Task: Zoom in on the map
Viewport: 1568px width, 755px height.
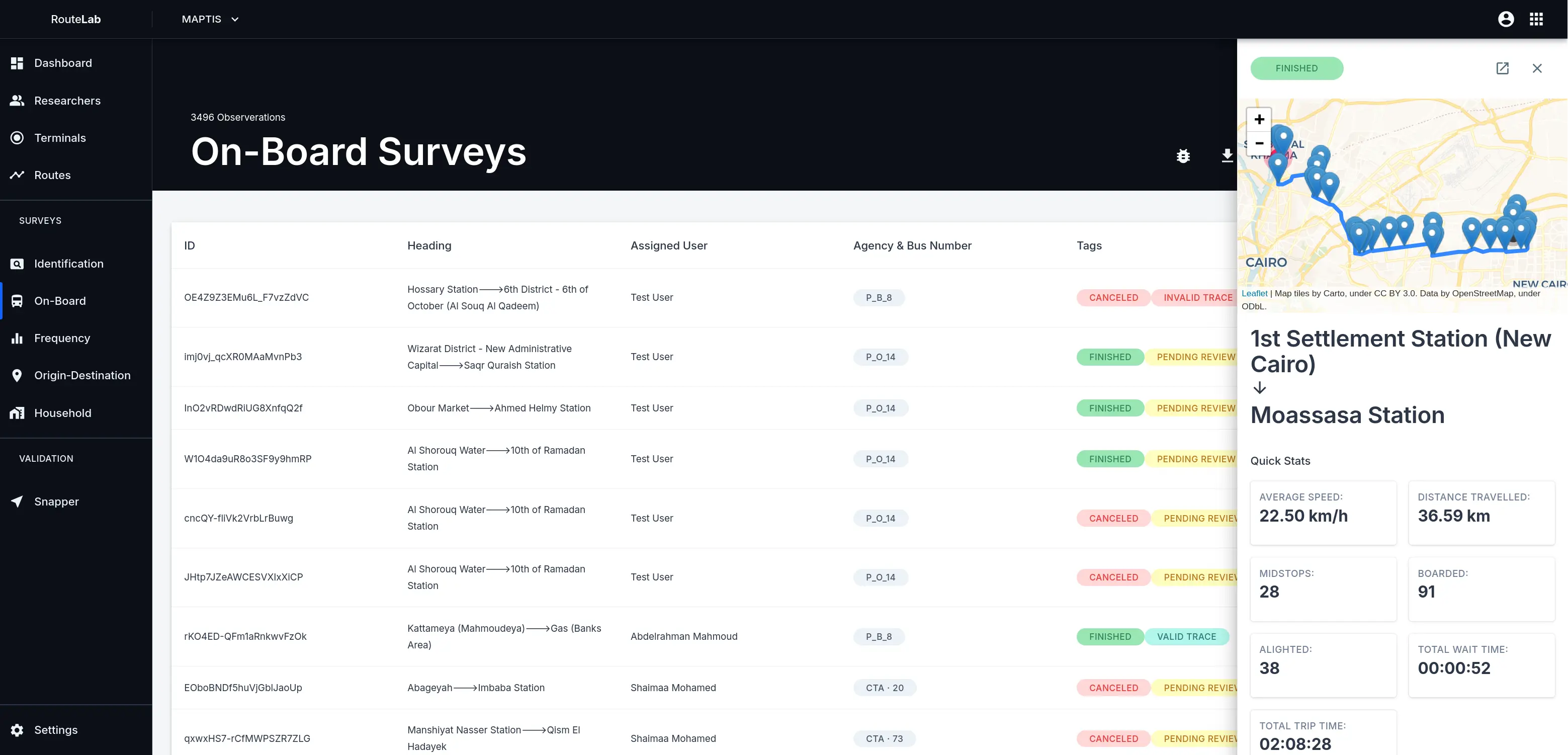Action: 1259,119
